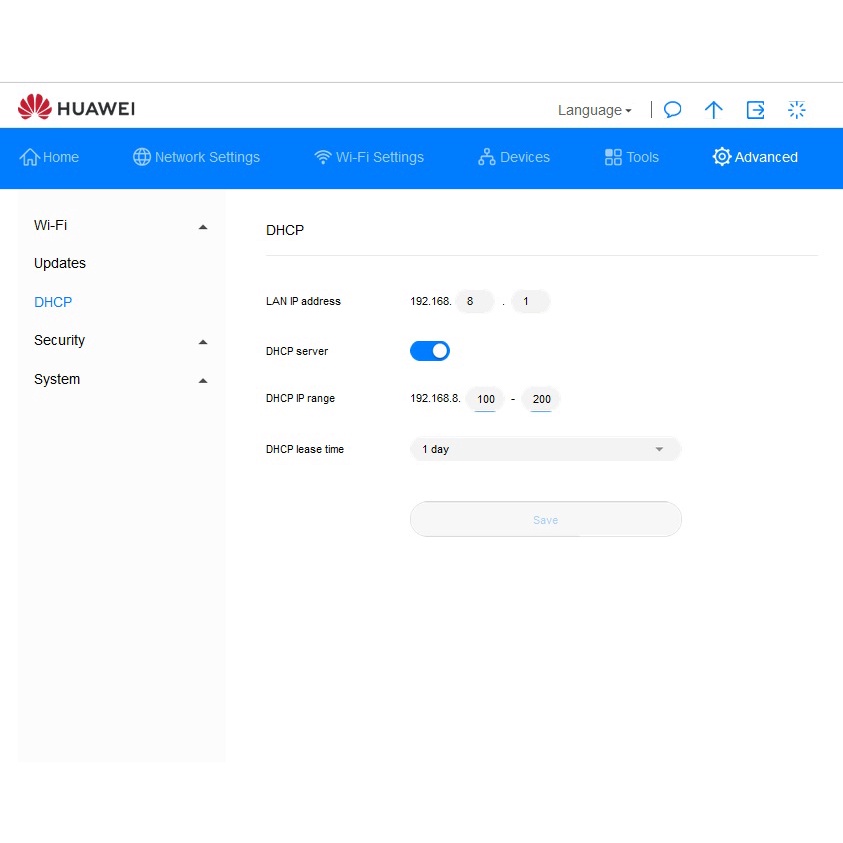Expand the Security sidebar section
This screenshot has width=843, height=843.
coord(121,341)
